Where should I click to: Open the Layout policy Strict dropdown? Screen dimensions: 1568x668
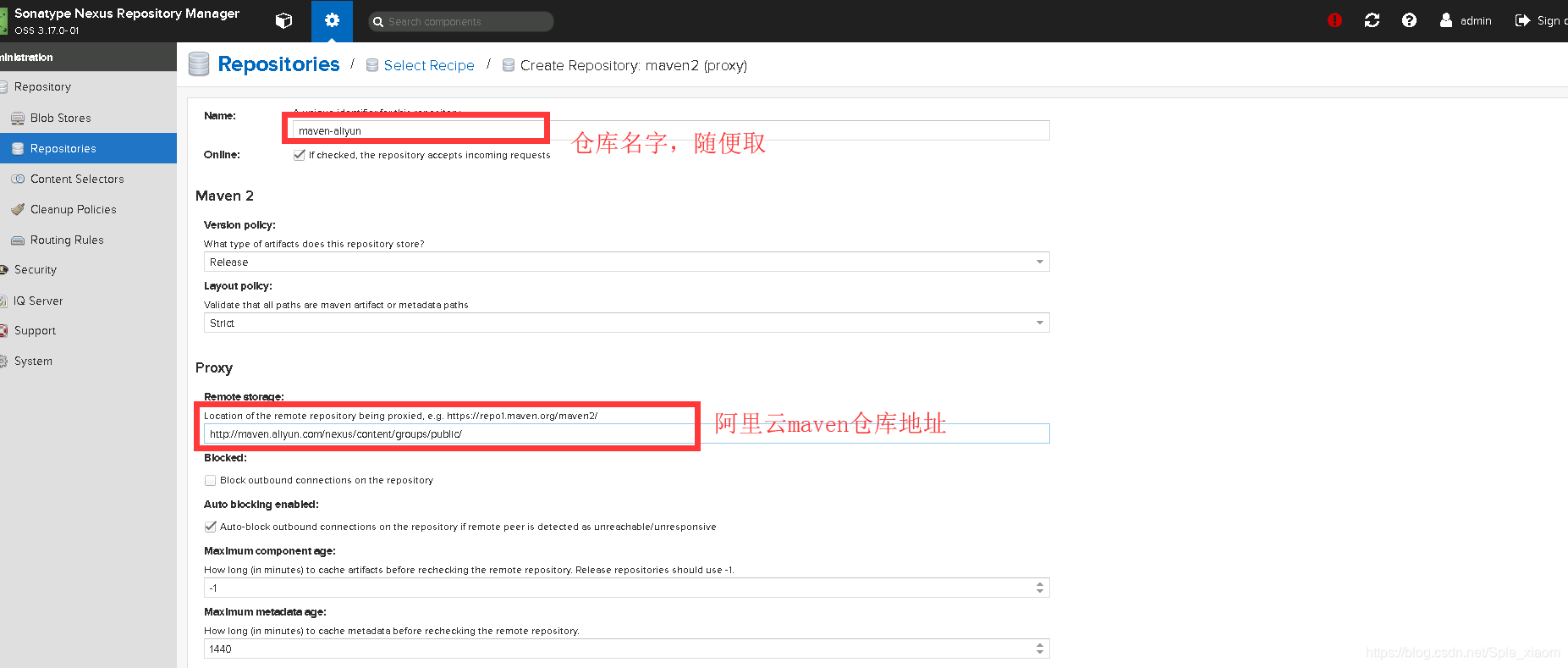coord(626,323)
